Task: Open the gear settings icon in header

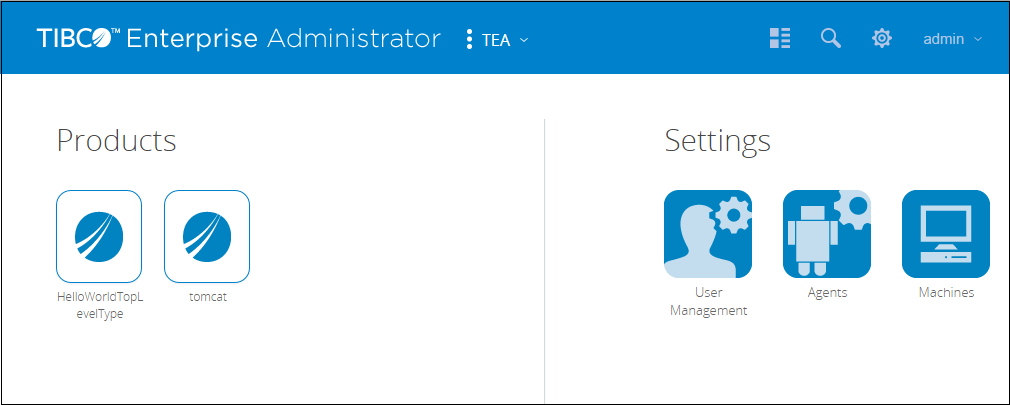Action: coord(881,39)
